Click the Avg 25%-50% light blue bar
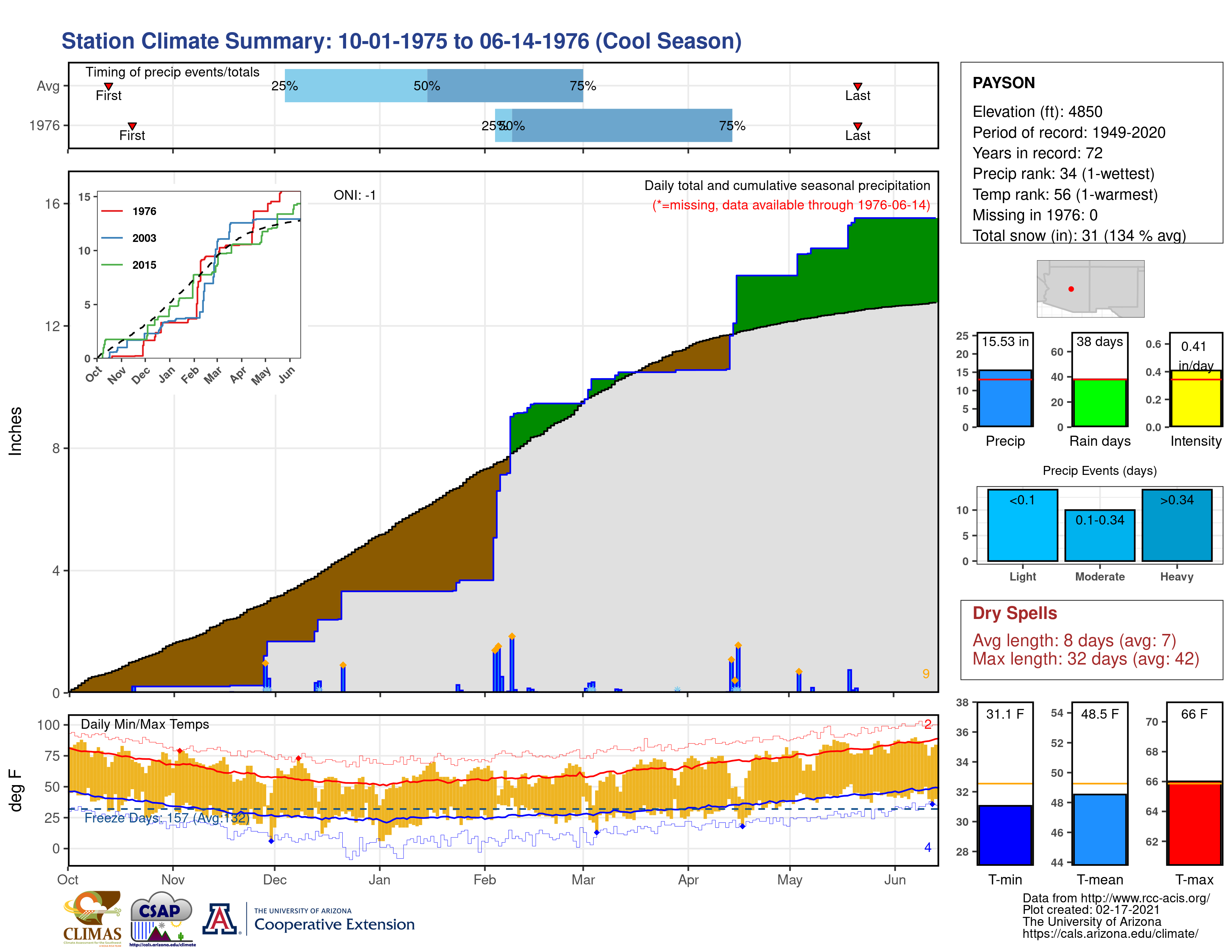Viewport: 1232px width, 952px height. (356, 86)
